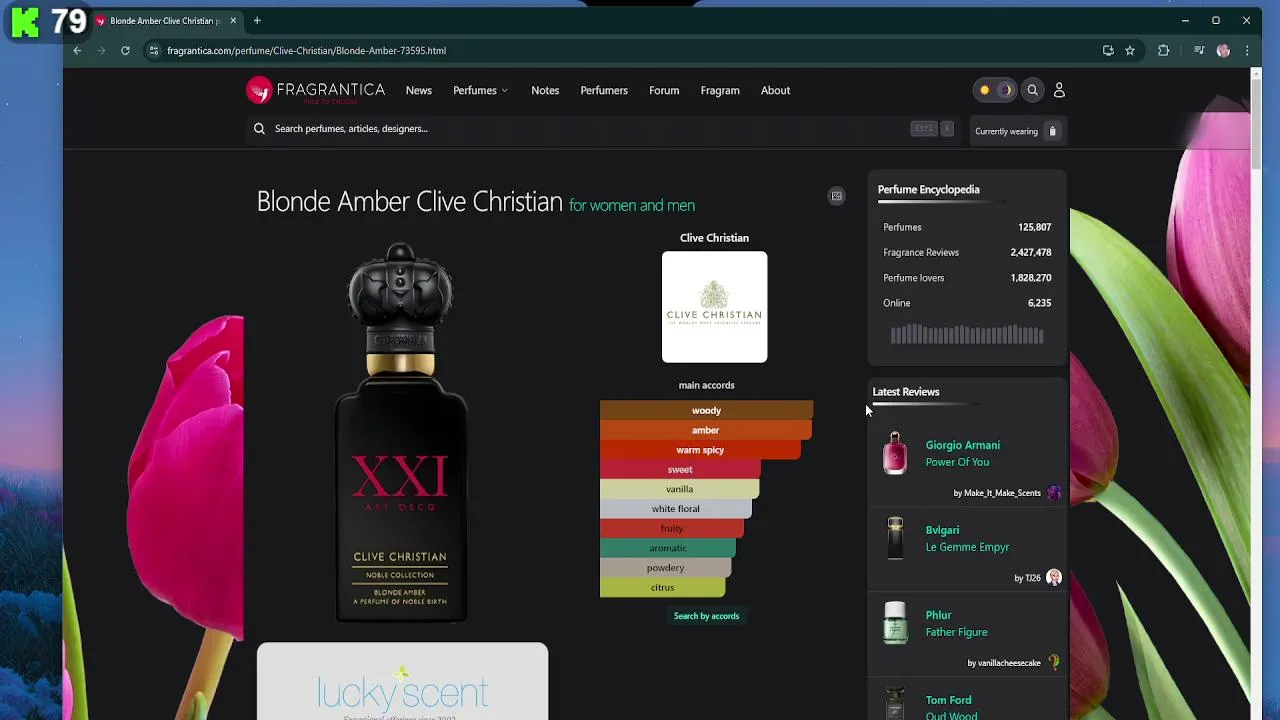
Task: Open Phlur Father Figure review
Action: point(956,623)
